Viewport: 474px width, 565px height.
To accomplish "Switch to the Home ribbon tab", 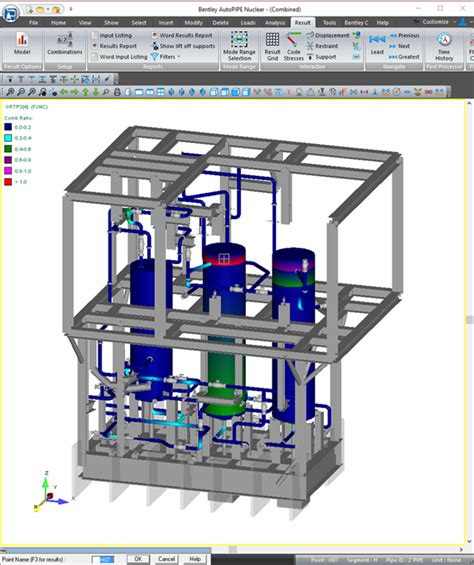I will tap(58, 23).
